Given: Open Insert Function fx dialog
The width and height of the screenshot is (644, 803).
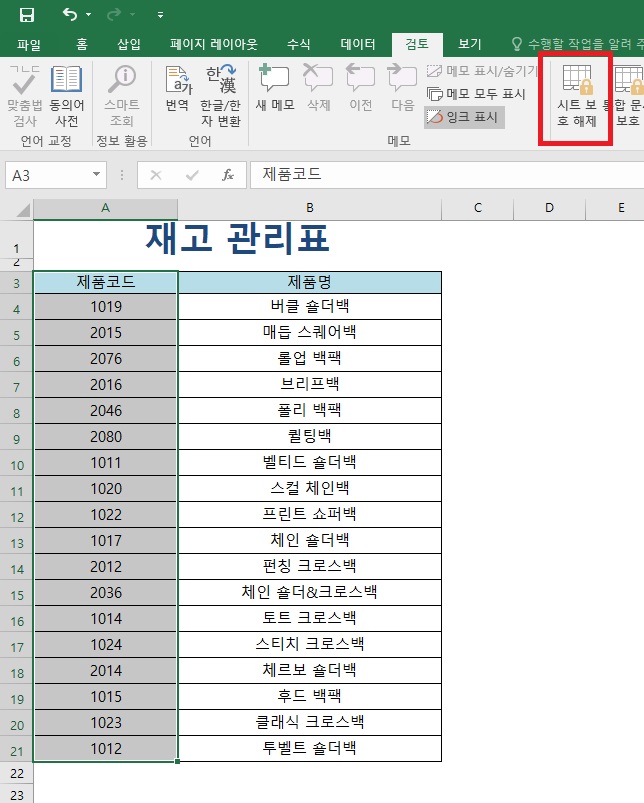Looking at the screenshot, I should pos(227,176).
